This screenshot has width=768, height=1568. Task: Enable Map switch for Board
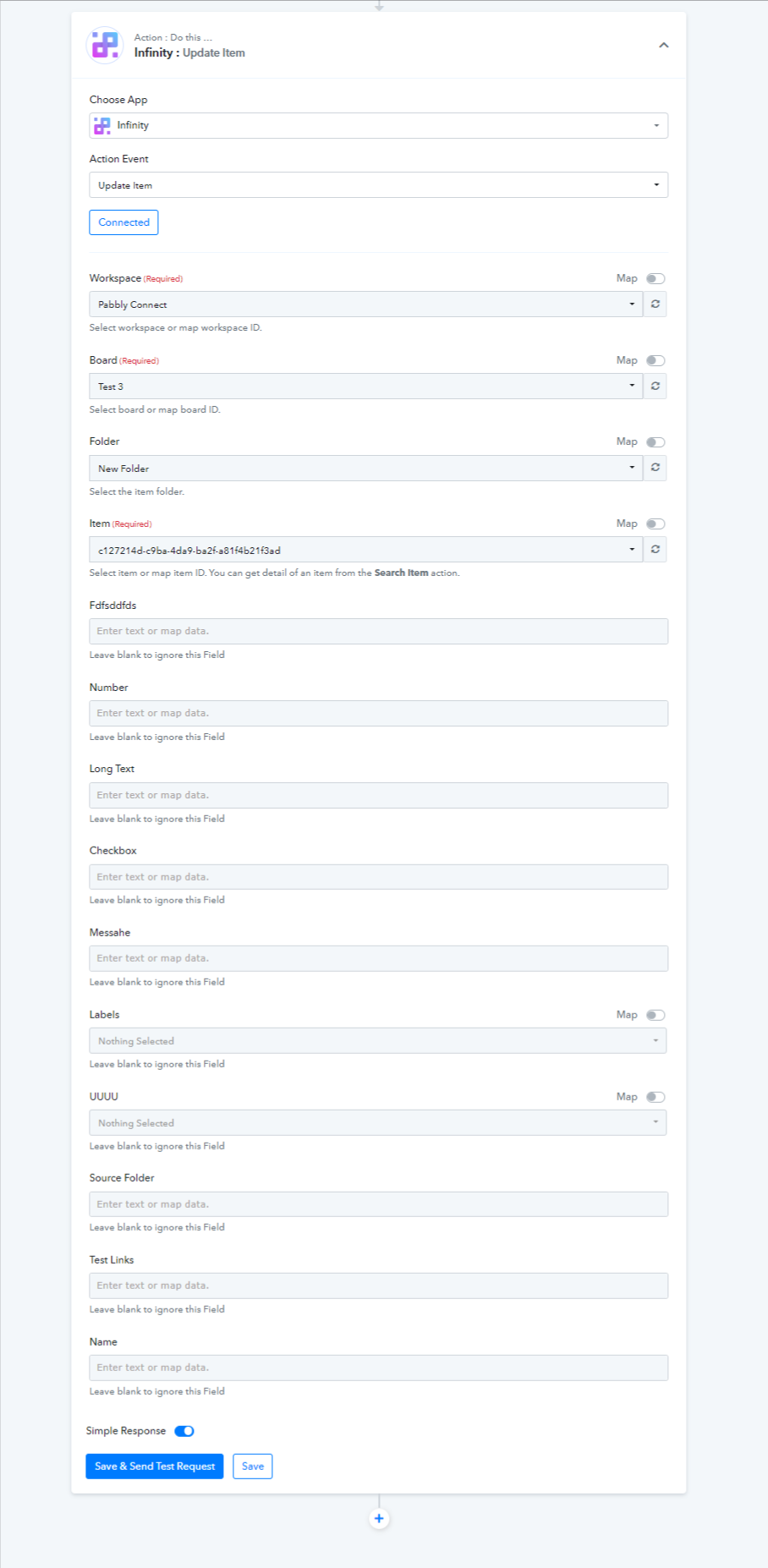[x=656, y=360]
